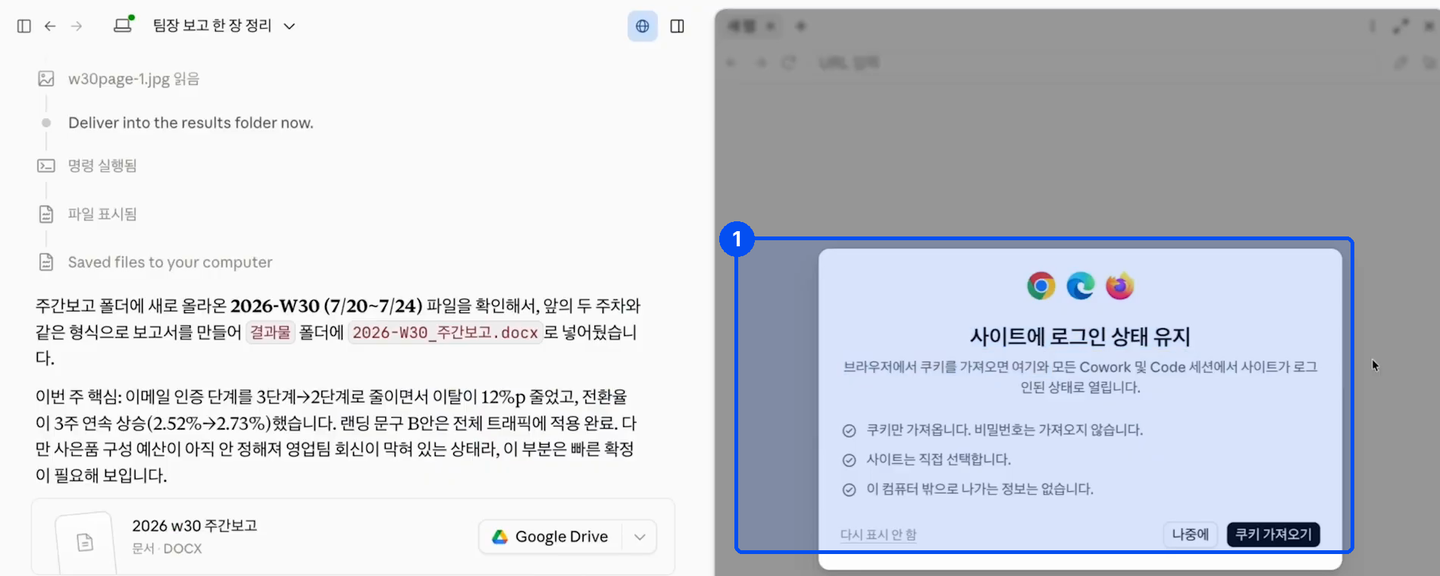Click the Edge browser icon in dialog

[x=1080, y=286]
